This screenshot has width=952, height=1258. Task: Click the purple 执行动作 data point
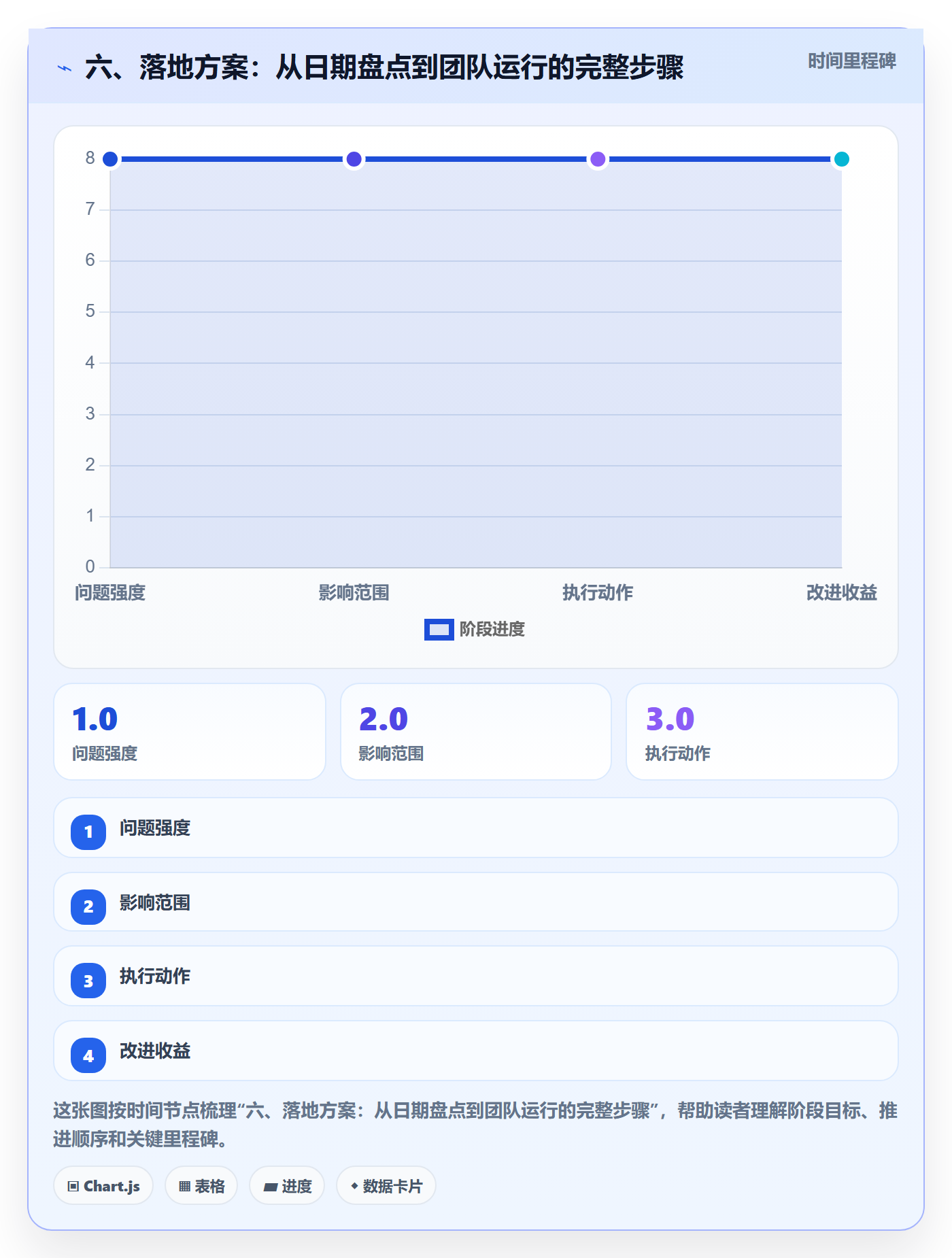(x=598, y=159)
